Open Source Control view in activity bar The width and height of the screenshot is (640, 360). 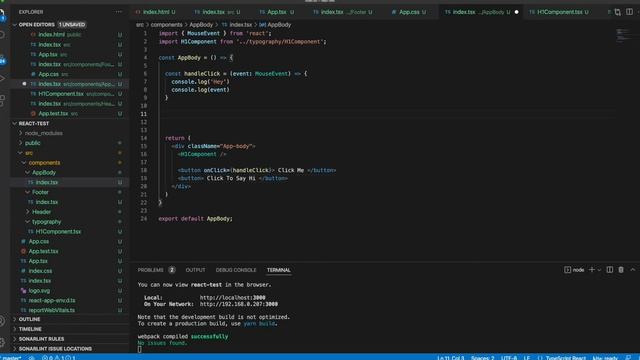pyautogui.click(x=2, y=59)
